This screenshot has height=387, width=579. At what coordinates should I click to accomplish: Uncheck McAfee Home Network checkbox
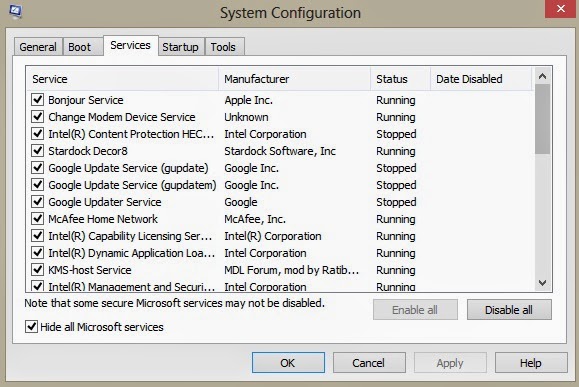click(37, 218)
